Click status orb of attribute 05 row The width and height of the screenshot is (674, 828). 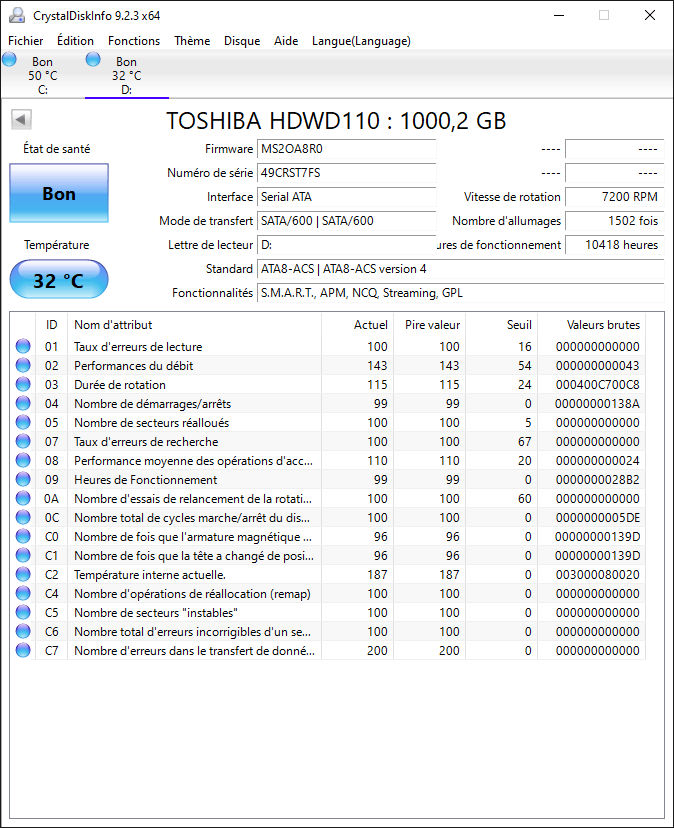pos(23,422)
